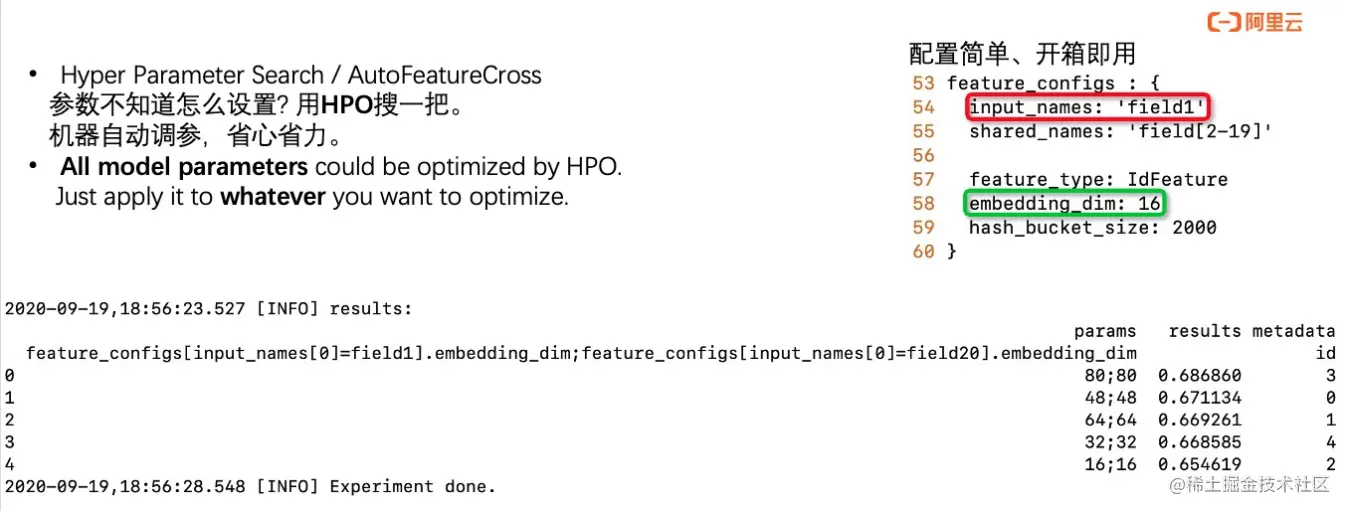Click line number 53 in code gutter
Viewport: 1346px width, 511px height.
point(923,83)
